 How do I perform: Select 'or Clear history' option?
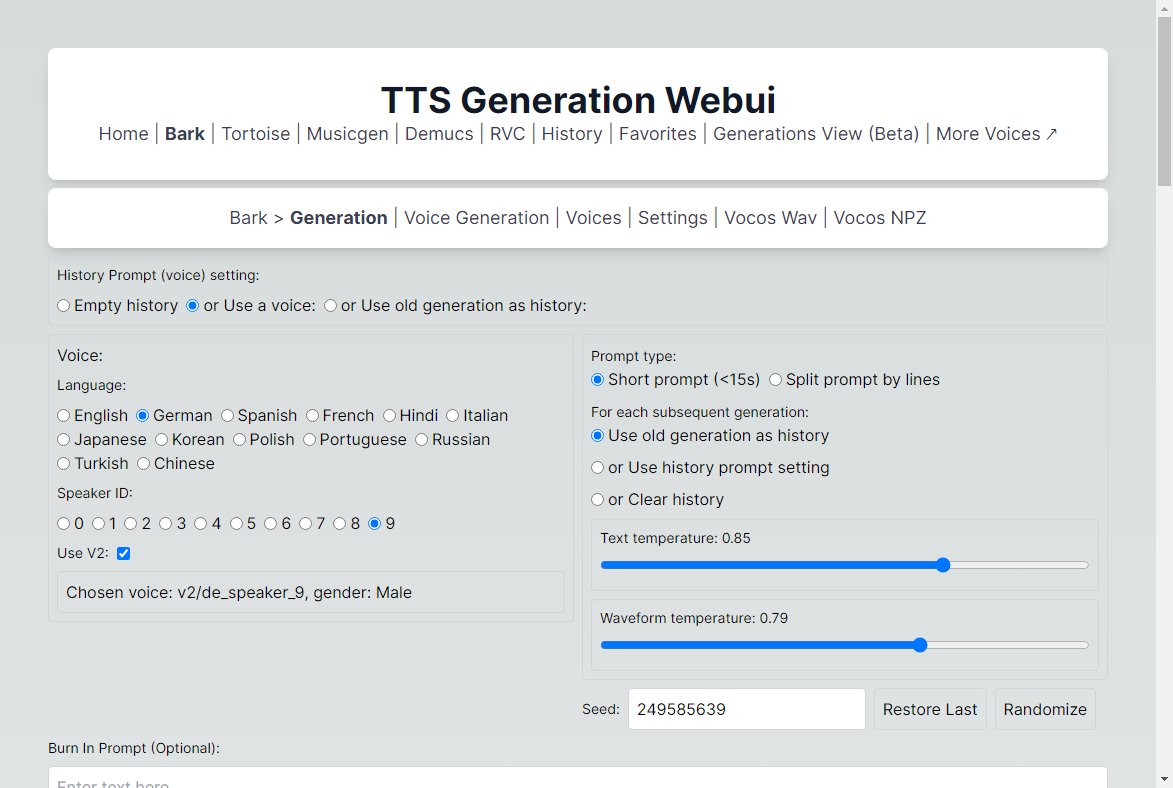598,499
